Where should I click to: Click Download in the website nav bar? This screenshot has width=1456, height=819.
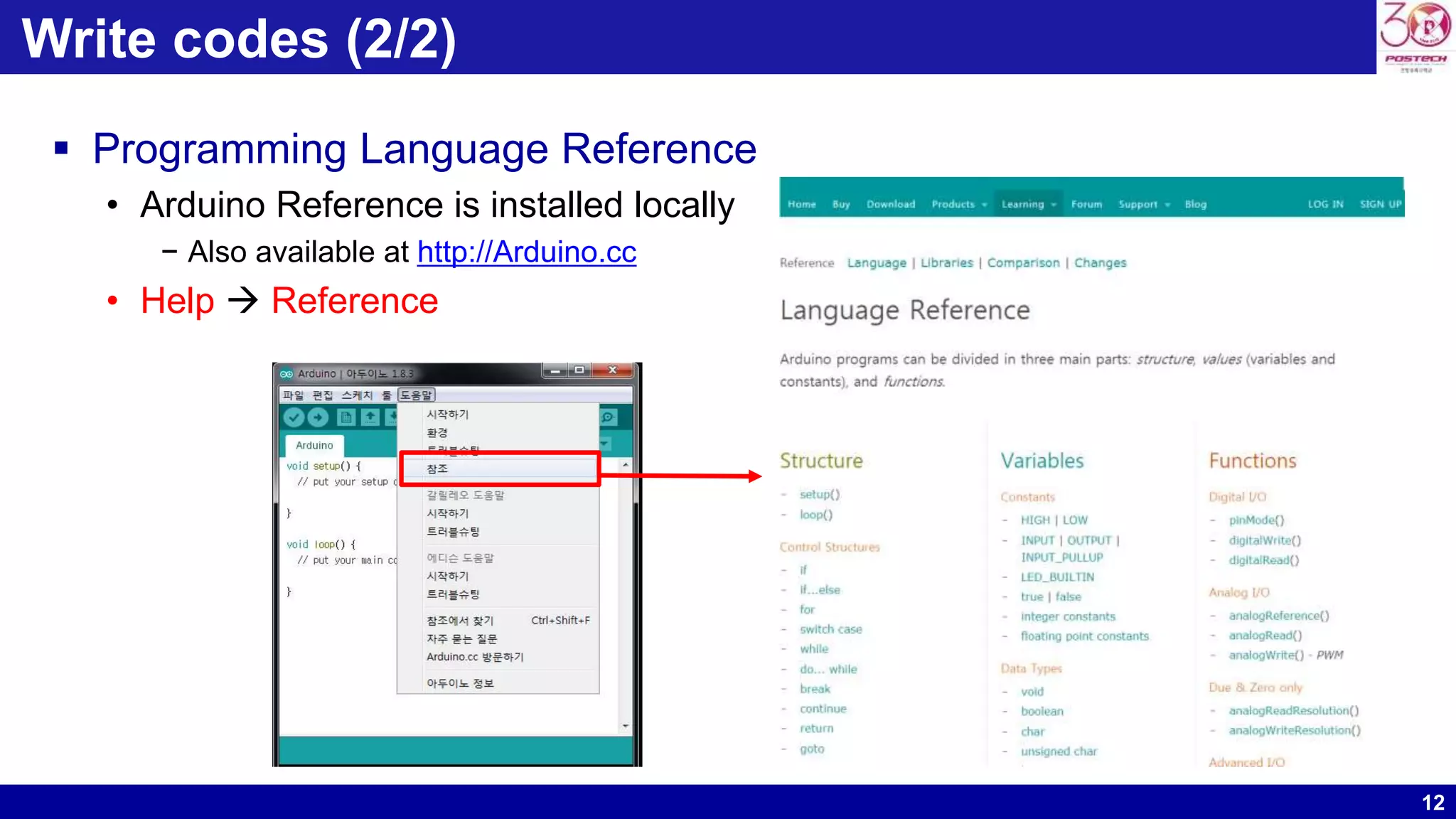(891, 204)
